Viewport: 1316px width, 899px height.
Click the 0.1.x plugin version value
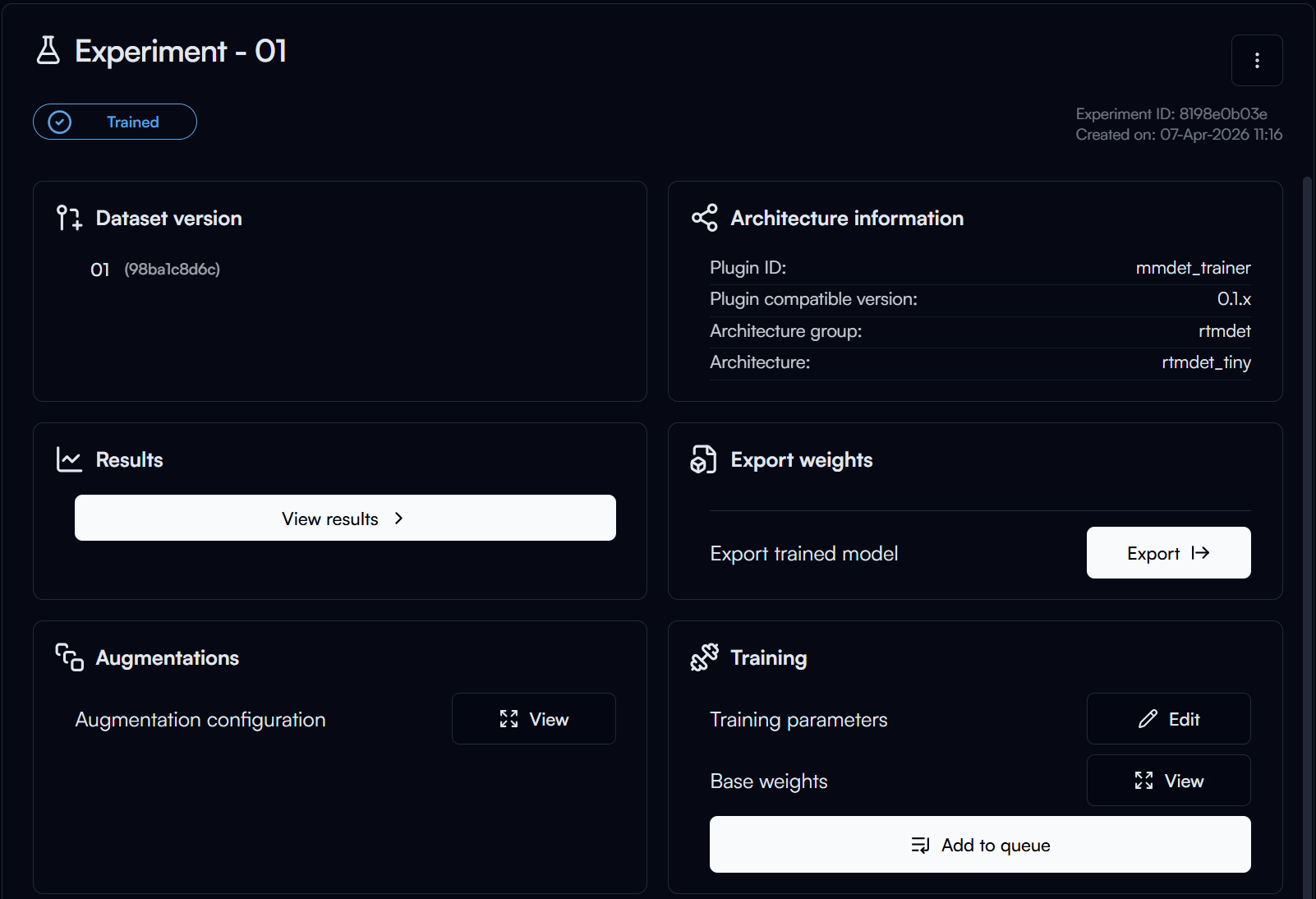(1234, 299)
